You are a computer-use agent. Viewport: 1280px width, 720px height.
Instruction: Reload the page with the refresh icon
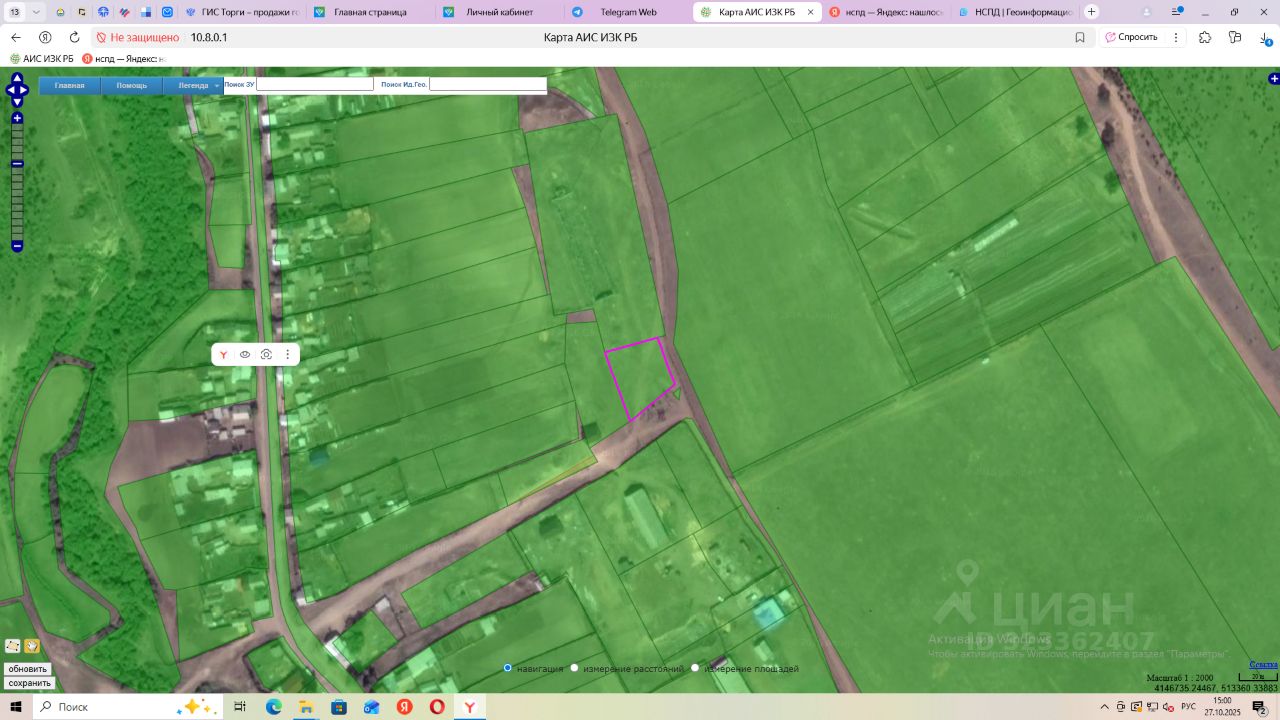(x=74, y=37)
